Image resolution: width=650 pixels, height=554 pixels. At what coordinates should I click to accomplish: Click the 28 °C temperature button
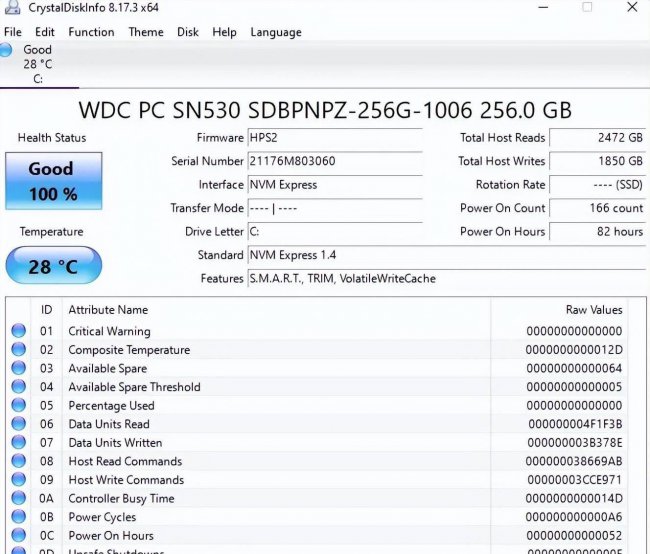[x=53, y=265]
